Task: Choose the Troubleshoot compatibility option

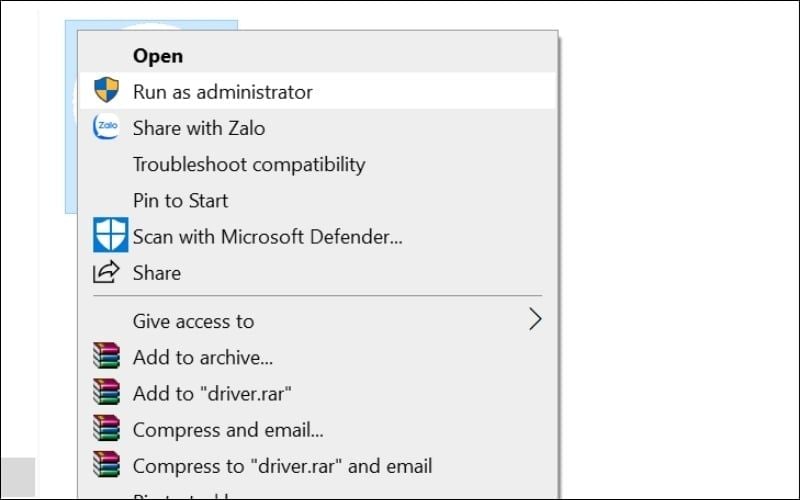Action: click(x=249, y=164)
